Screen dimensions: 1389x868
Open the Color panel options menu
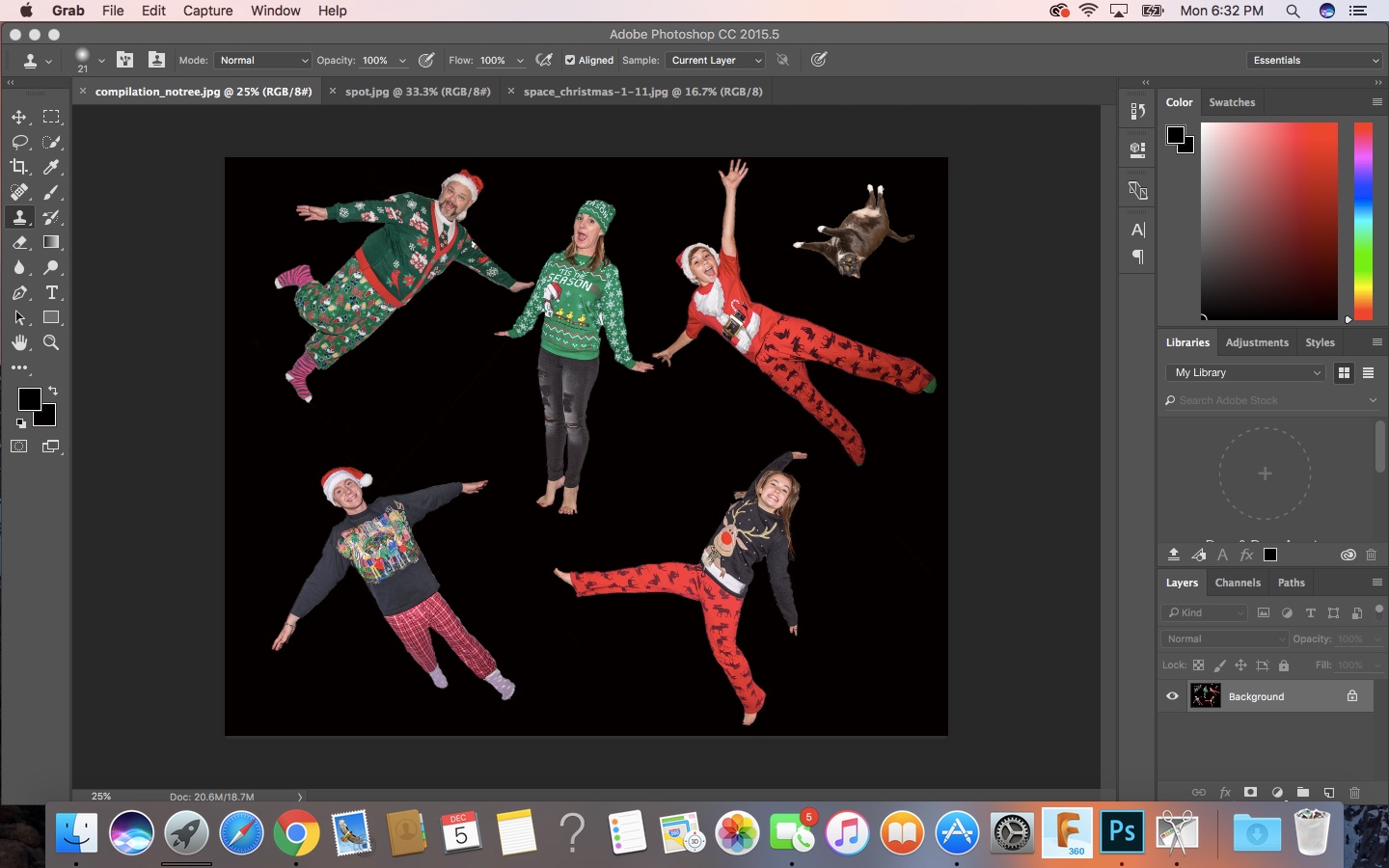pos(1376,102)
